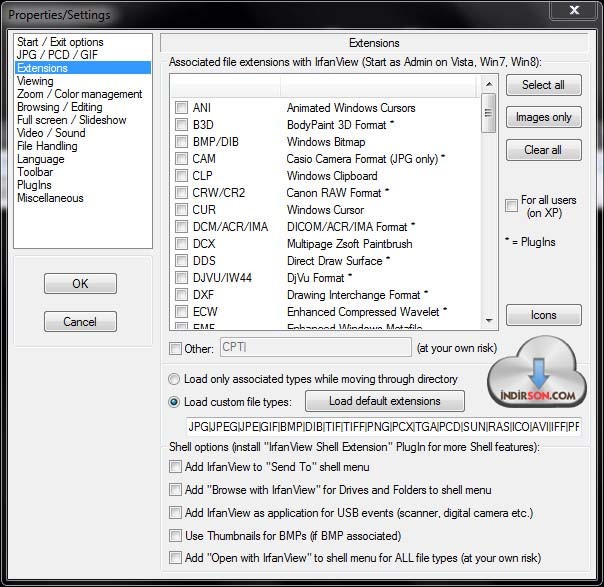Viewport: 604px width, 587px height.
Task: Go to Viewing settings
Action: coord(35,81)
